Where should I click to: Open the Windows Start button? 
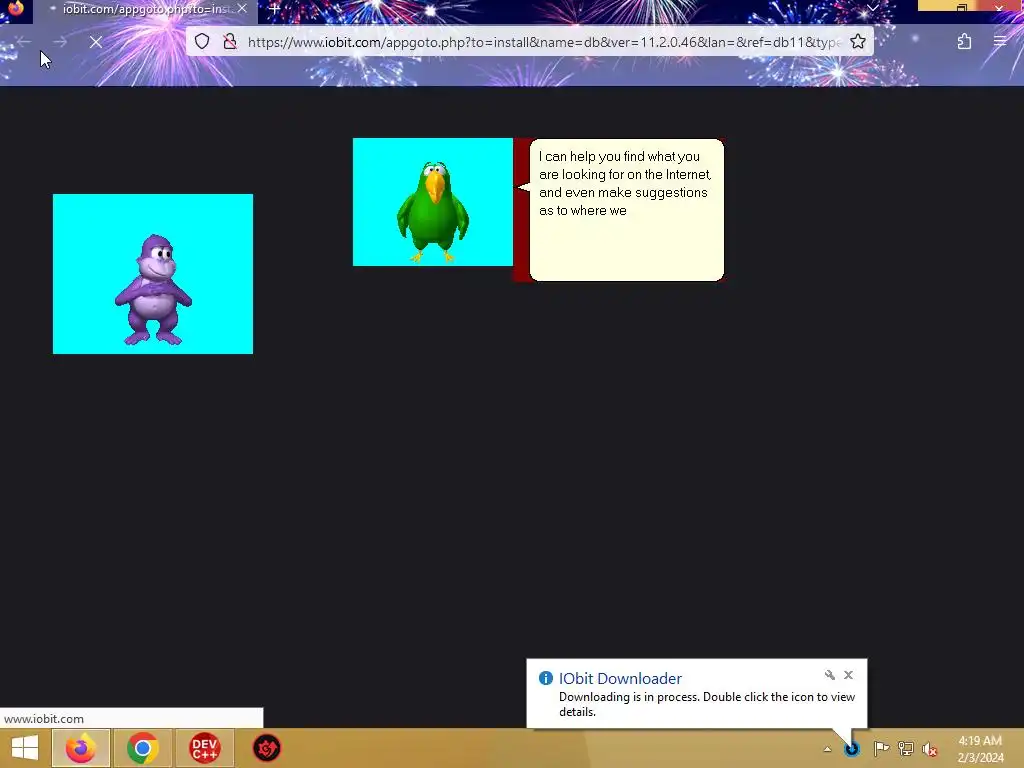tap(25, 748)
